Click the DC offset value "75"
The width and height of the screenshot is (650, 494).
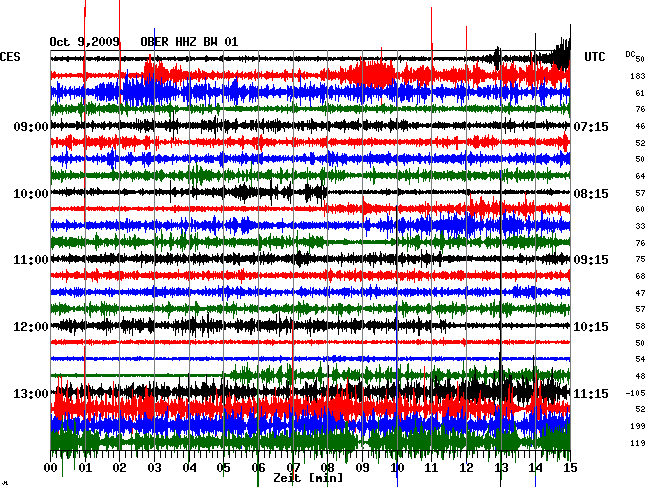point(640,259)
